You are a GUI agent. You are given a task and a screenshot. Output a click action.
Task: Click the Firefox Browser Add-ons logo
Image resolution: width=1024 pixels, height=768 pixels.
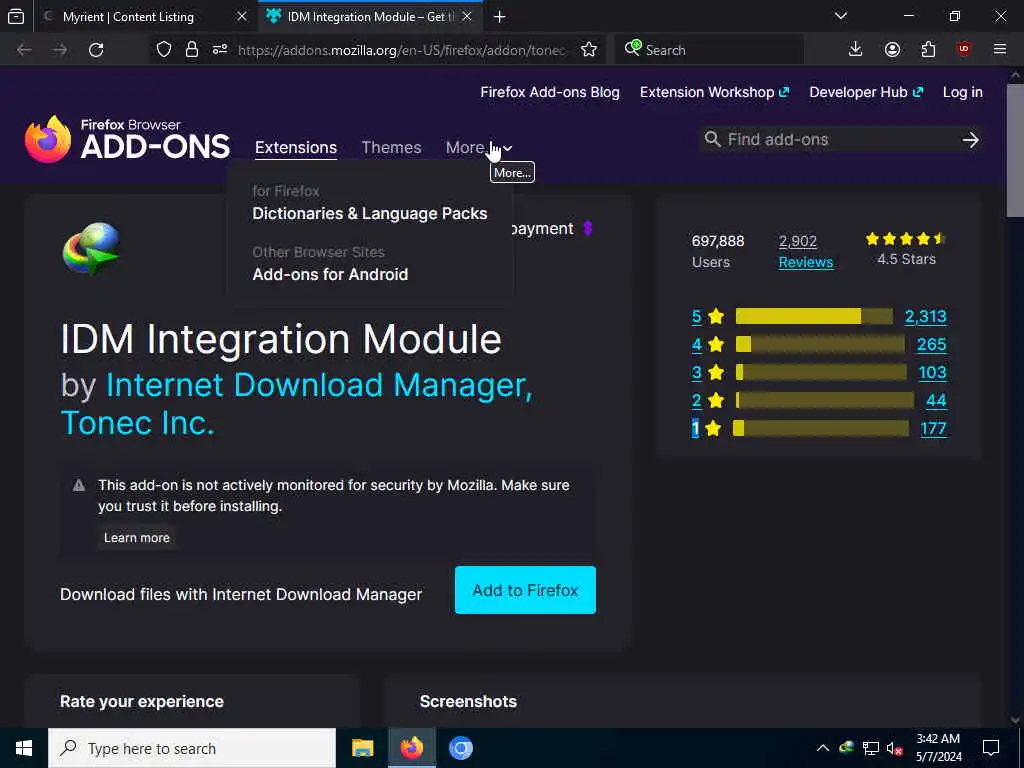(127, 139)
